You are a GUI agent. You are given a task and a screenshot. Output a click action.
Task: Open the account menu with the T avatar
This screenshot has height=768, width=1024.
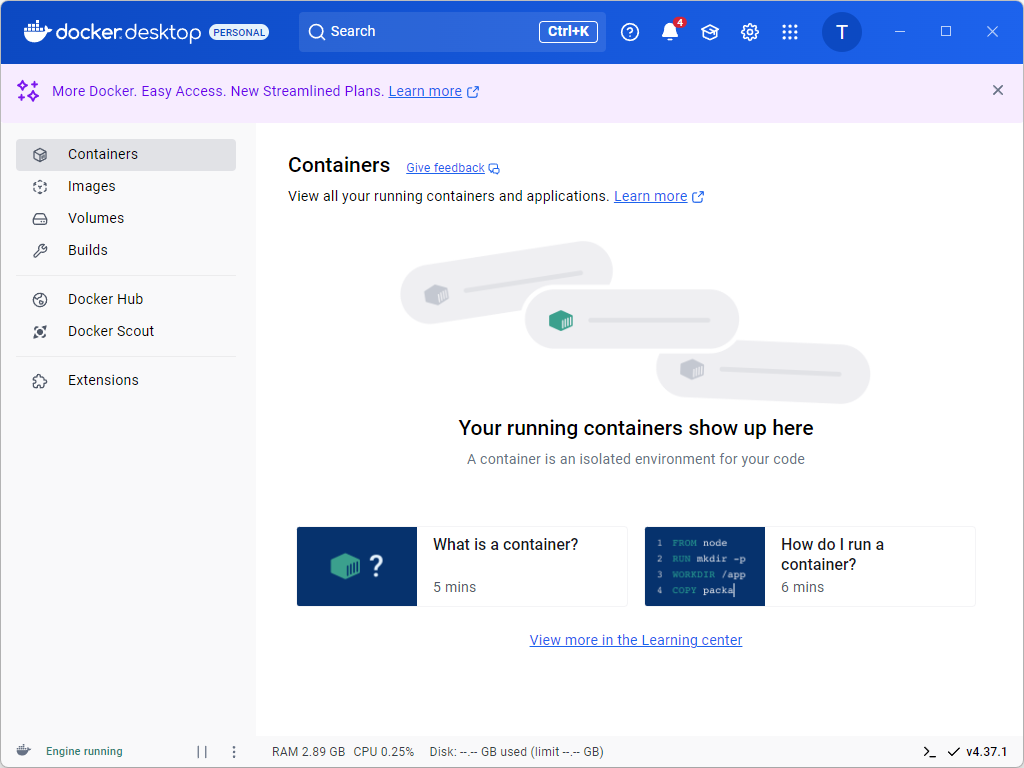click(x=841, y=31)
